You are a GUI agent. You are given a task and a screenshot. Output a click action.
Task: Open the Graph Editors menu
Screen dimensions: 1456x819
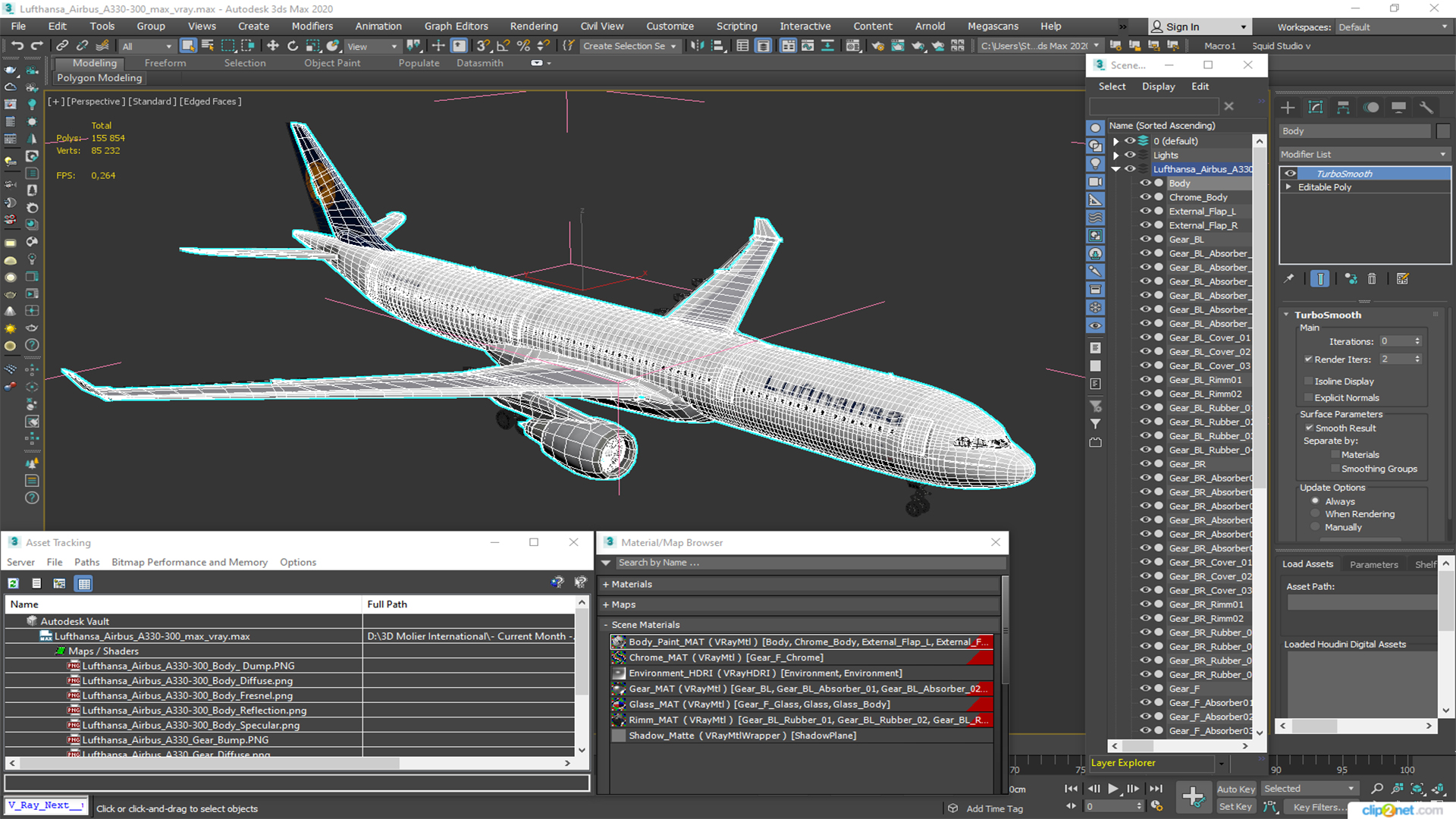point(456,26)
